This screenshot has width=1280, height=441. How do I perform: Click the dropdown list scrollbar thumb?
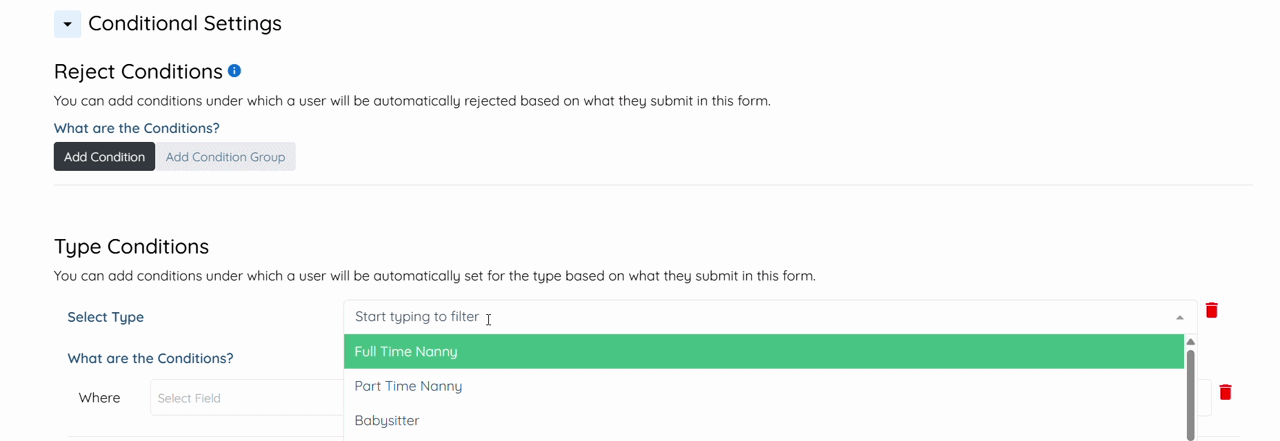[1190, 395]
